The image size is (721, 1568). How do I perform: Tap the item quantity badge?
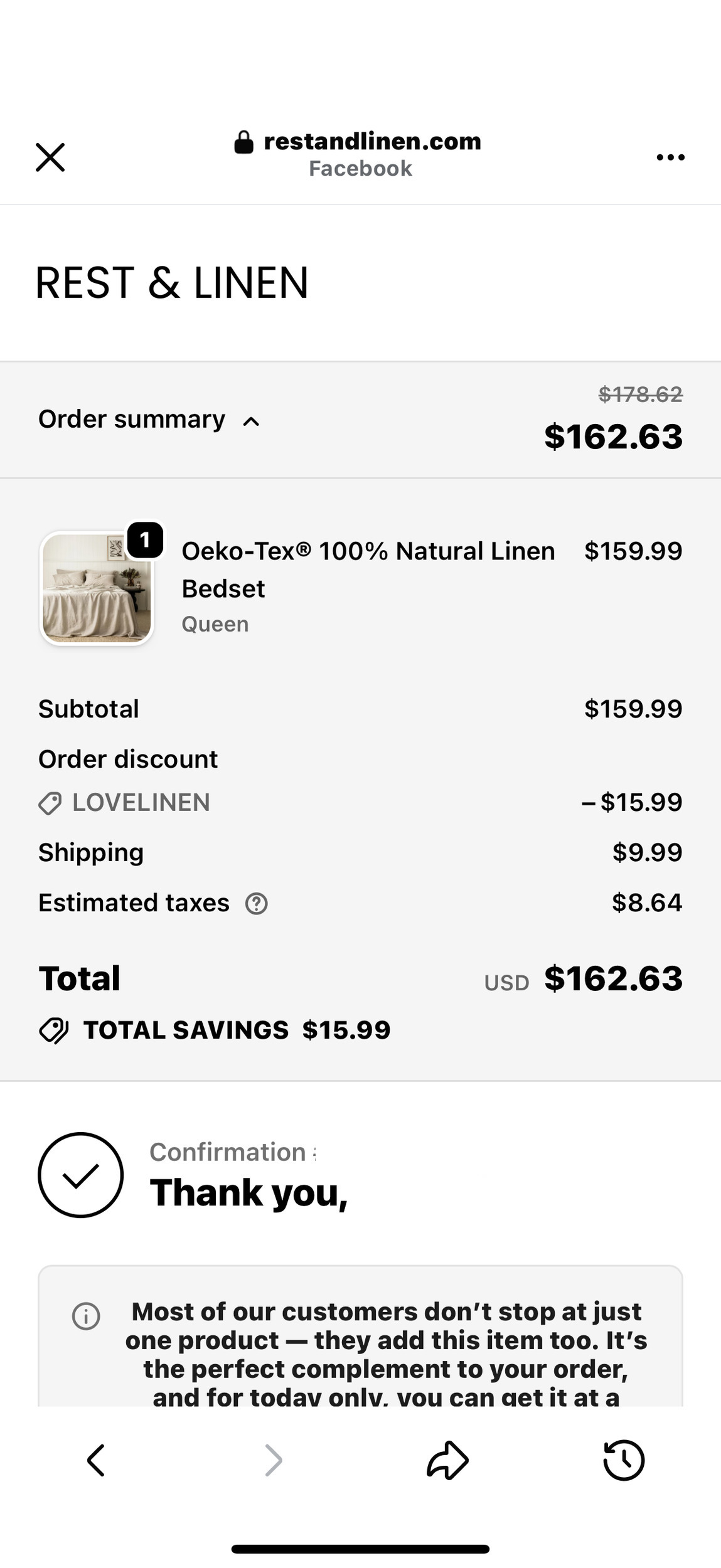145,540
